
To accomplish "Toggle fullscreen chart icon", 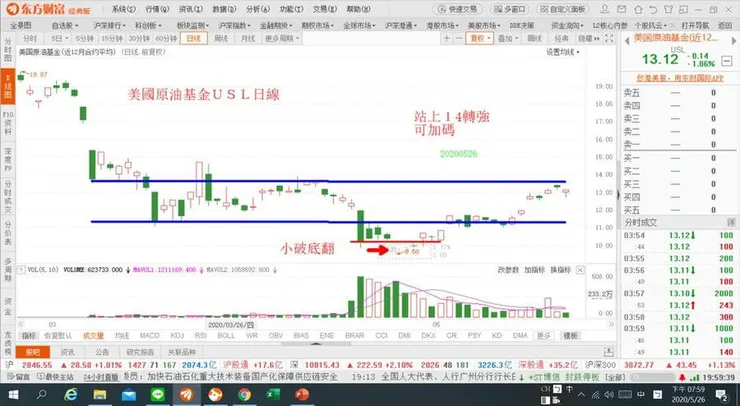I will [609, 38].
